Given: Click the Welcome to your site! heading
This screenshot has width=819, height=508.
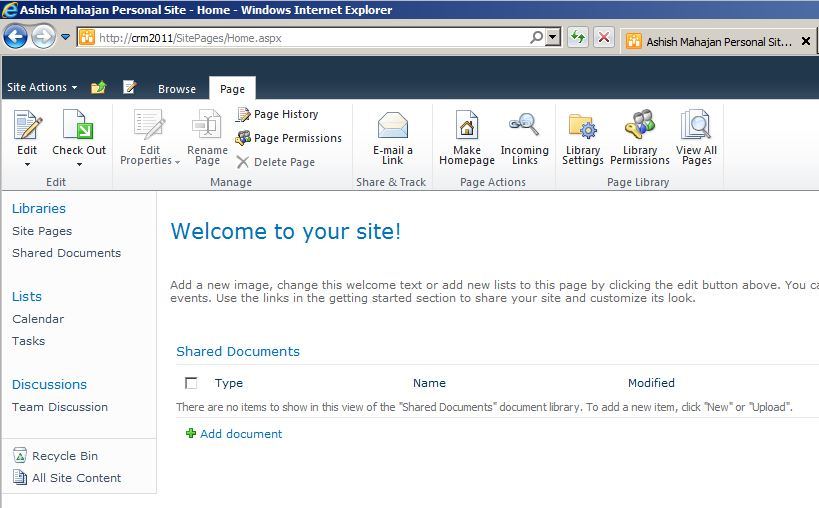Looking at the screenshot, I should tap(286, 231).
